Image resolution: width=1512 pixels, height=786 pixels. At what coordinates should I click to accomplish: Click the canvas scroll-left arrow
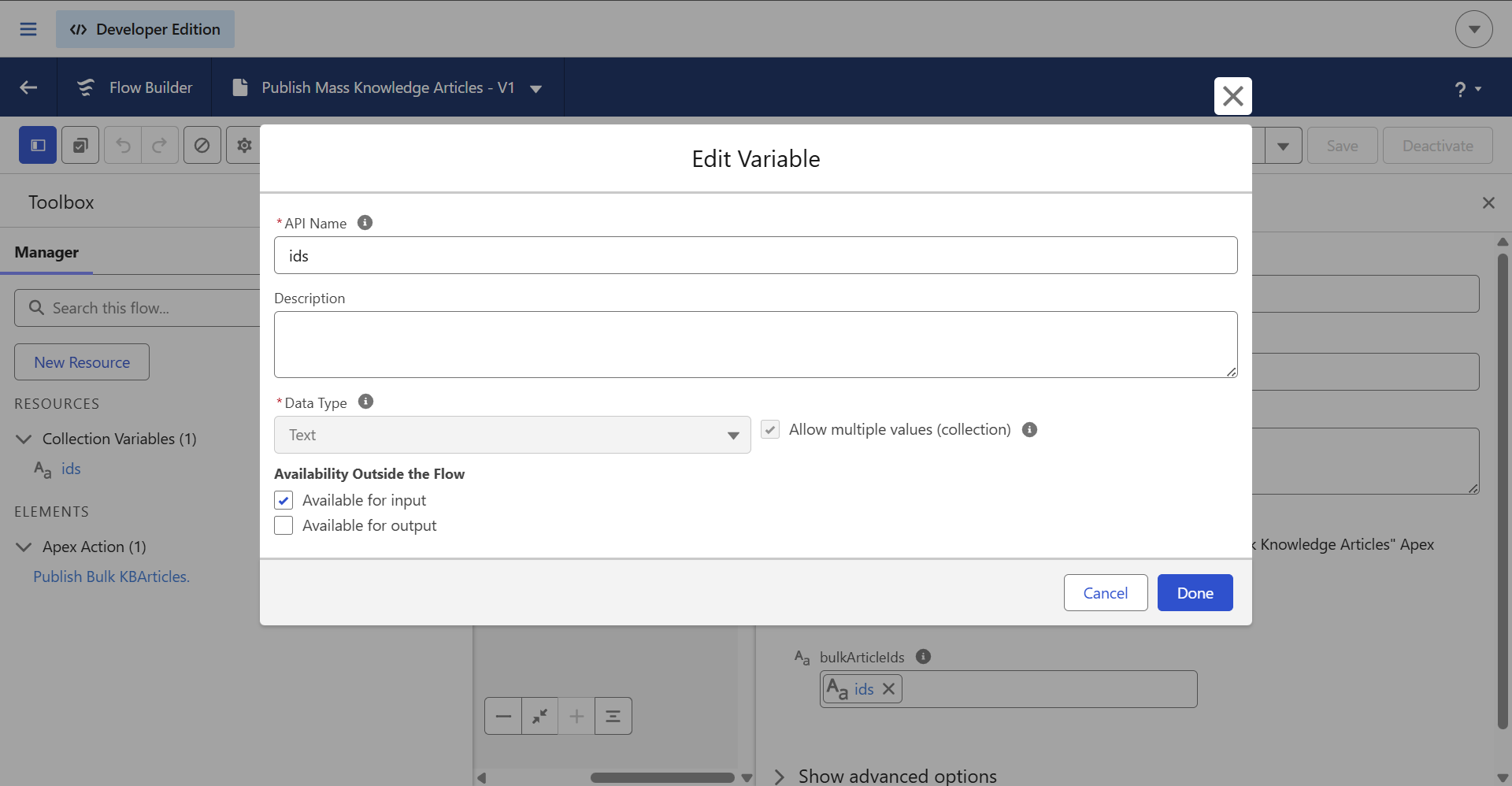pos(481,778)
